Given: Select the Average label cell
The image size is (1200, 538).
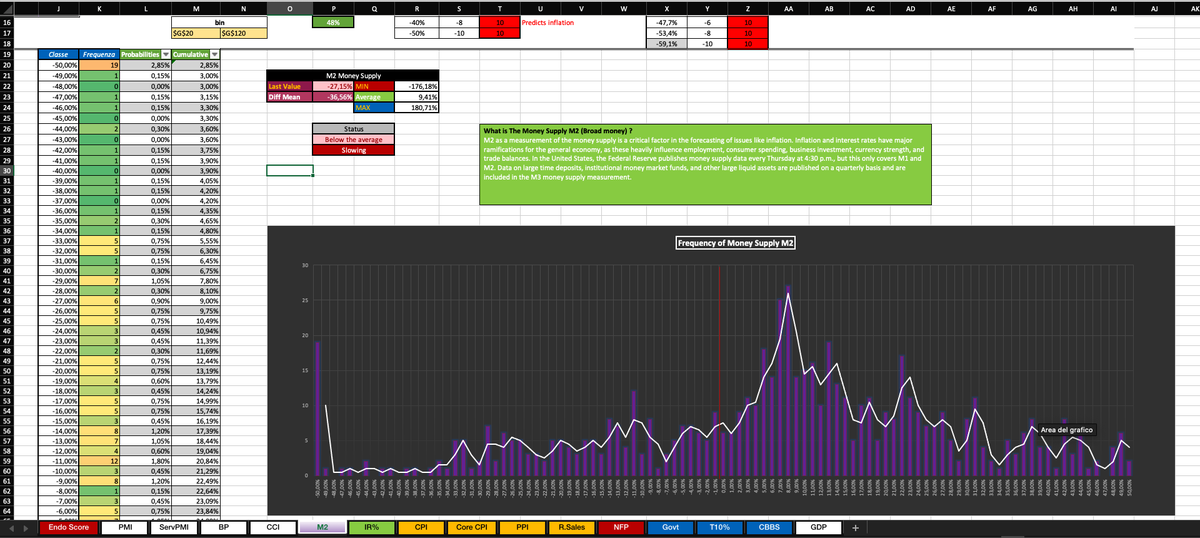Looking at the screenshot, I should tap(376, 97).
